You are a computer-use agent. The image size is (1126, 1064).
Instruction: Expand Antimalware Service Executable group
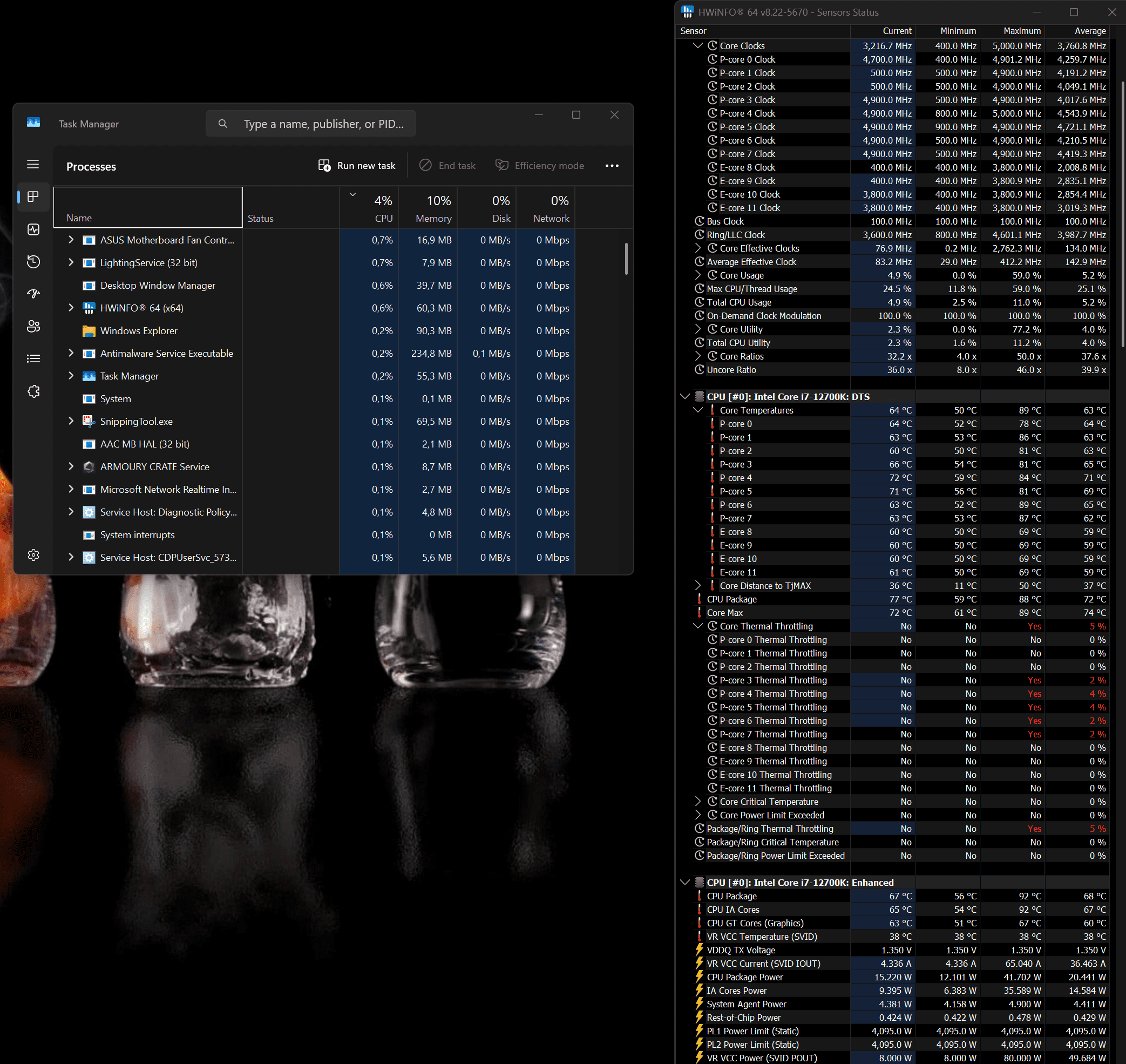(71, 354)
